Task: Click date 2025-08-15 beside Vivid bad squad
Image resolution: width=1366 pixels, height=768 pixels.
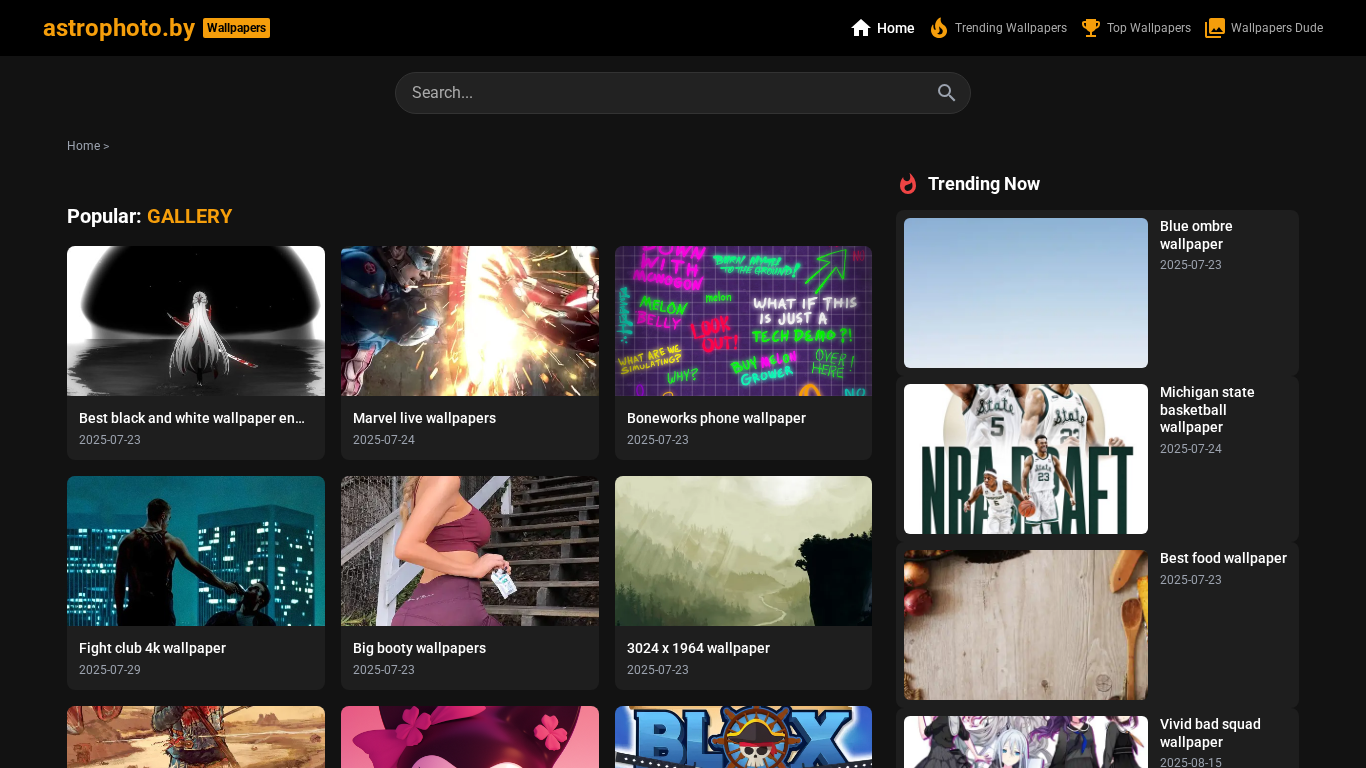Action: click(x=1191, y=763)
